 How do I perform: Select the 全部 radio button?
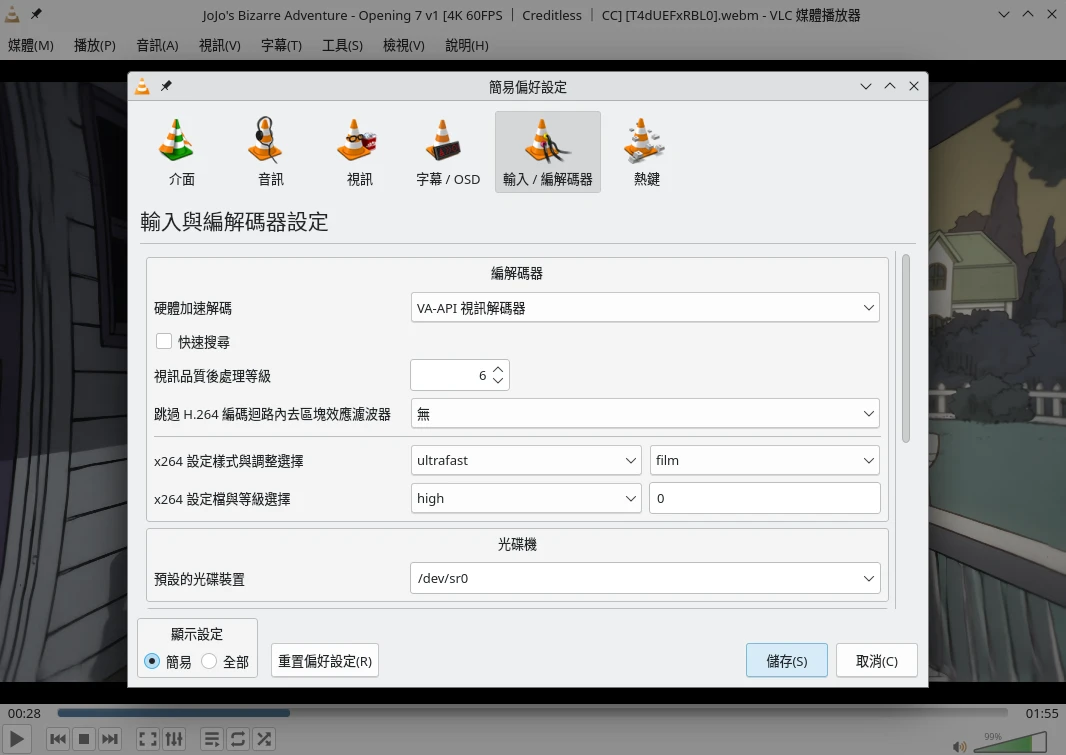tap(210, 661)
